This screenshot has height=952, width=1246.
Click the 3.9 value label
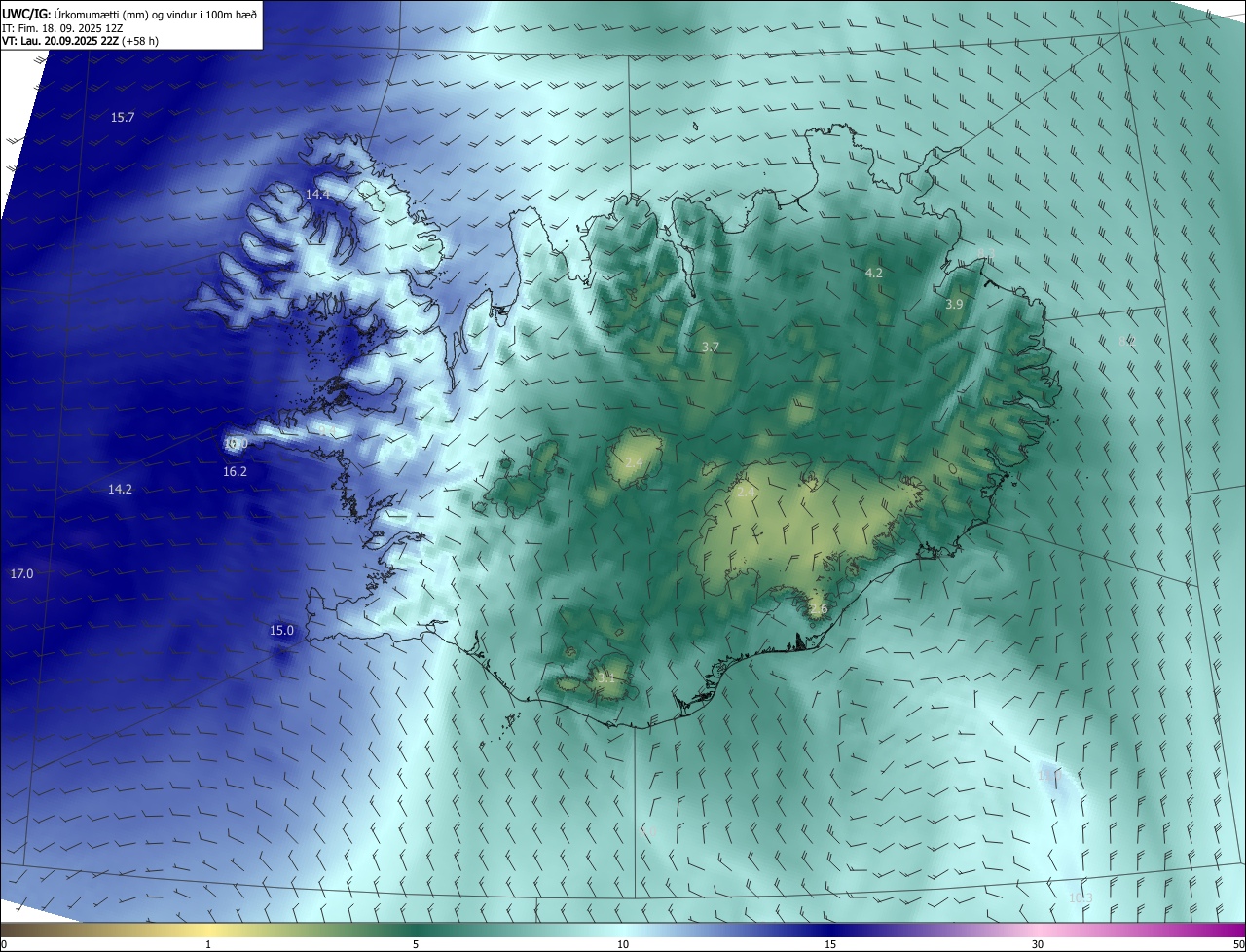[954, 304]
